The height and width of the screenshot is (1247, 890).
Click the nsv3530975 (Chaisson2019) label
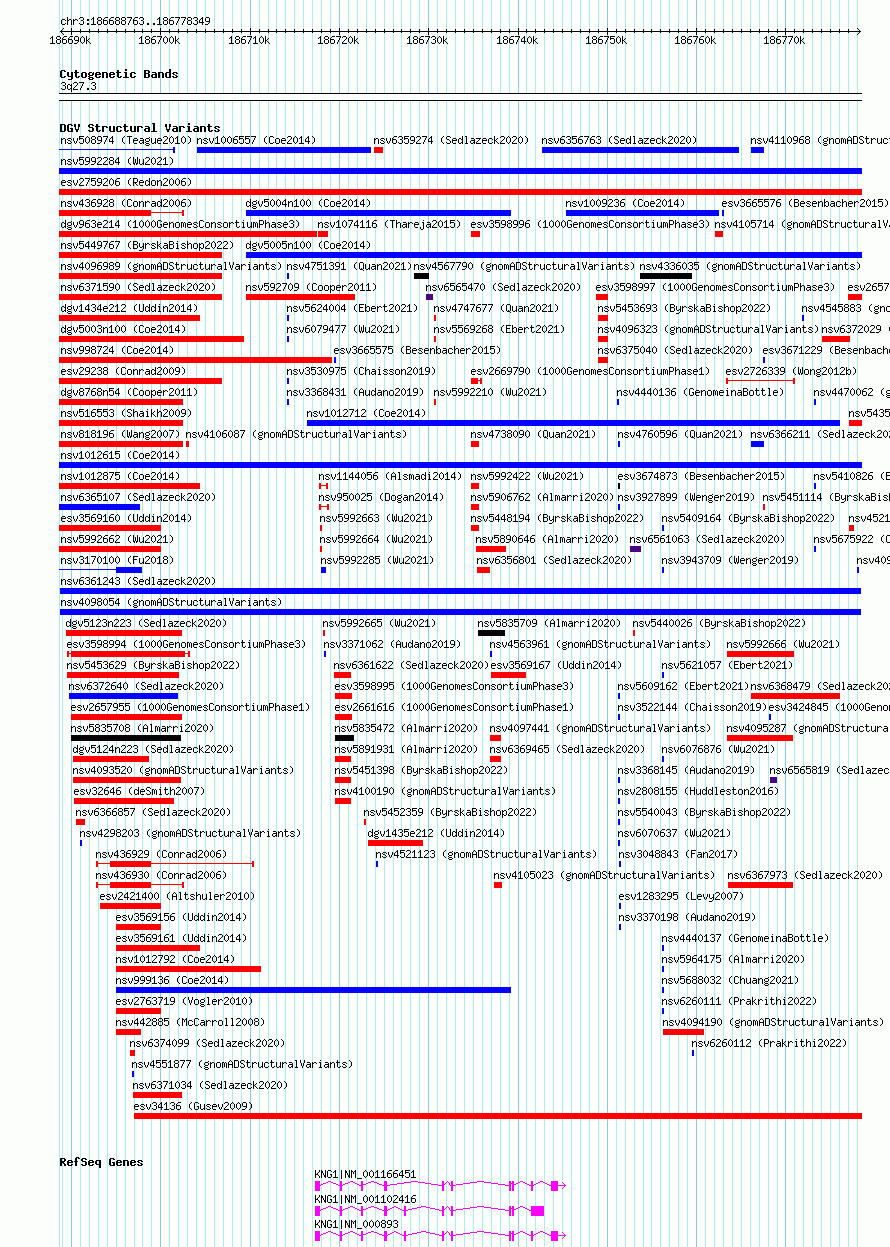361,371
